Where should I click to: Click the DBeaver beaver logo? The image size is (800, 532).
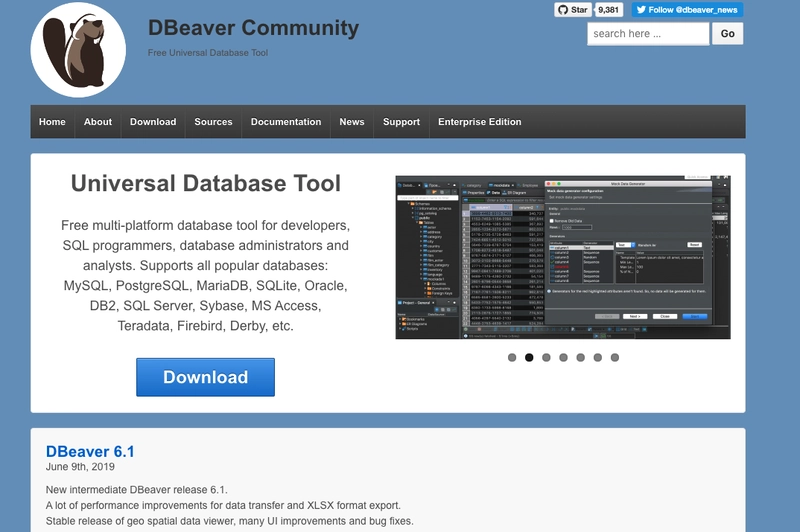point(78,50)
